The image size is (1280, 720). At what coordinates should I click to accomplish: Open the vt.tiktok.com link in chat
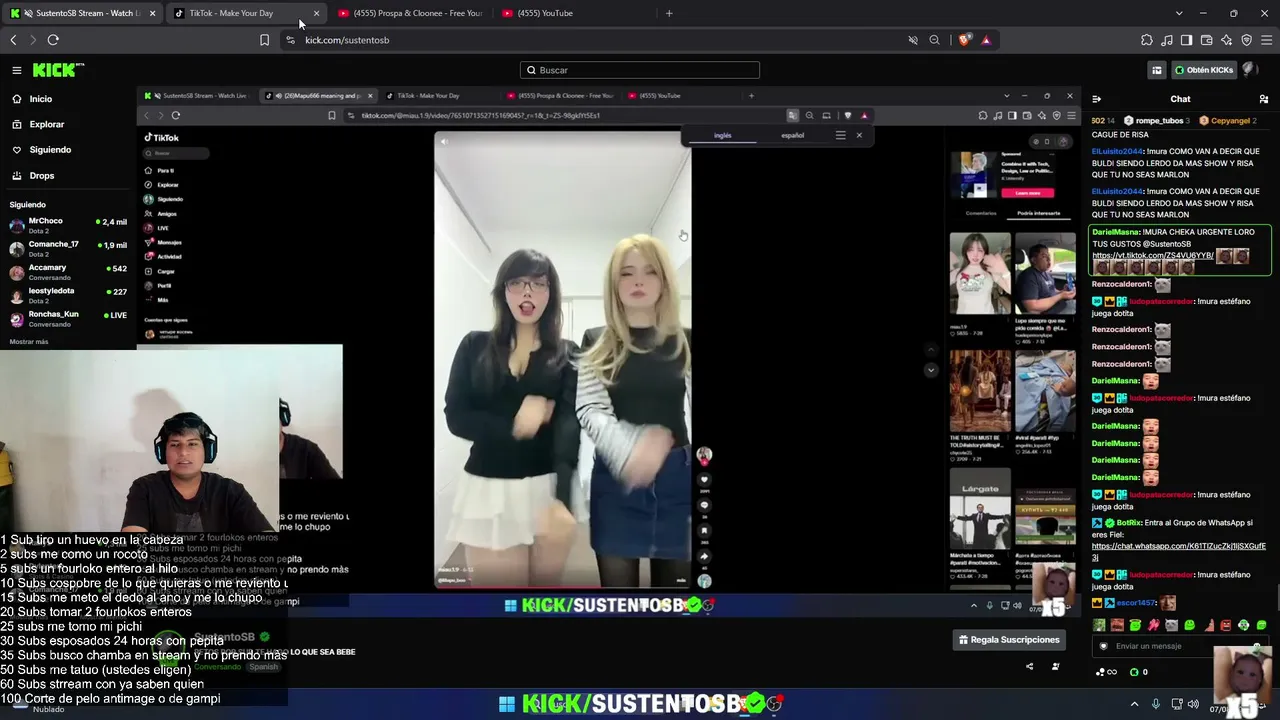tap(1152, 255)
